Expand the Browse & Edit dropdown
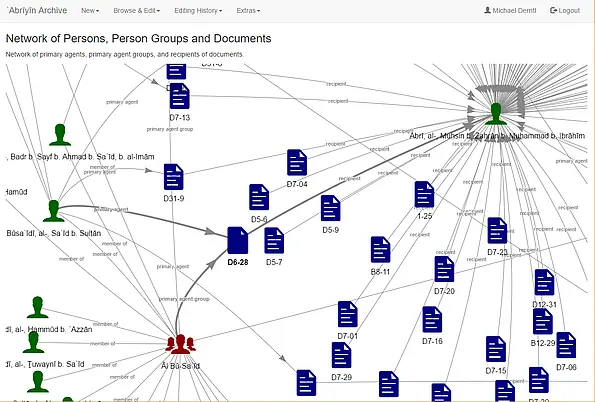595x402 pixels. tap(137, 11)
